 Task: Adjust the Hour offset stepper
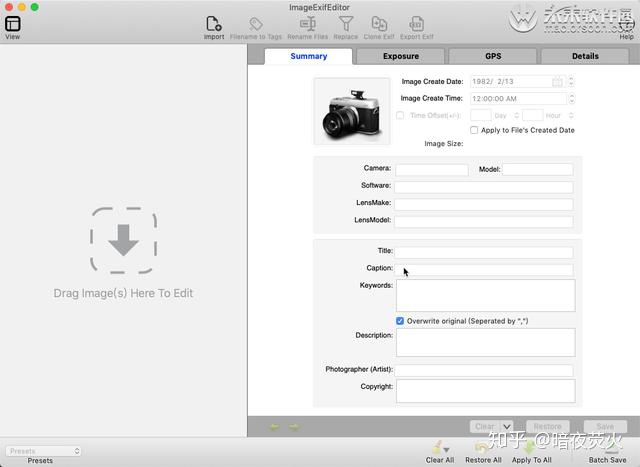click(571, 116)
